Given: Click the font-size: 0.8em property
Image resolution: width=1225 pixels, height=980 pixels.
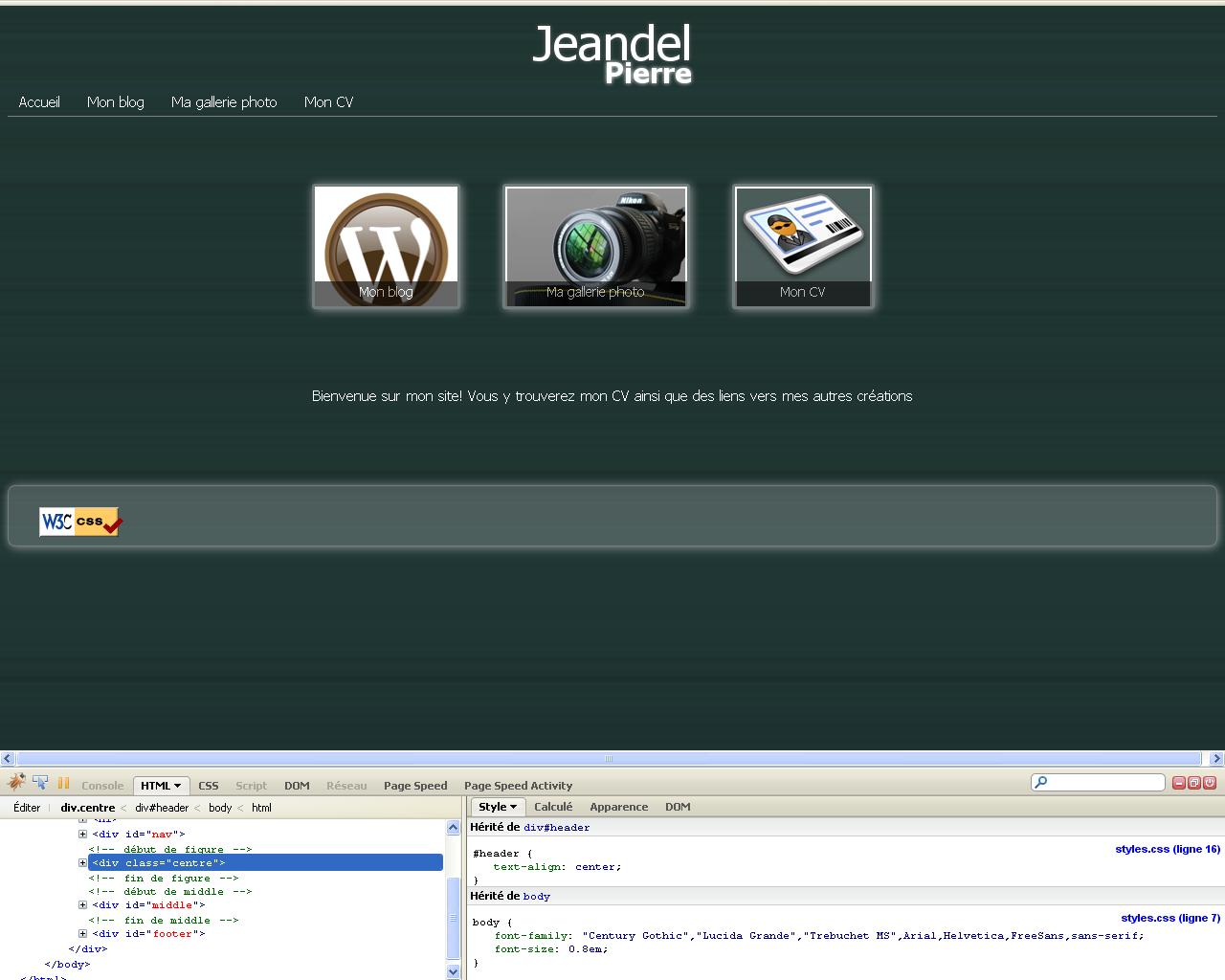Looking at the screenshot, I should click(550, 948).
